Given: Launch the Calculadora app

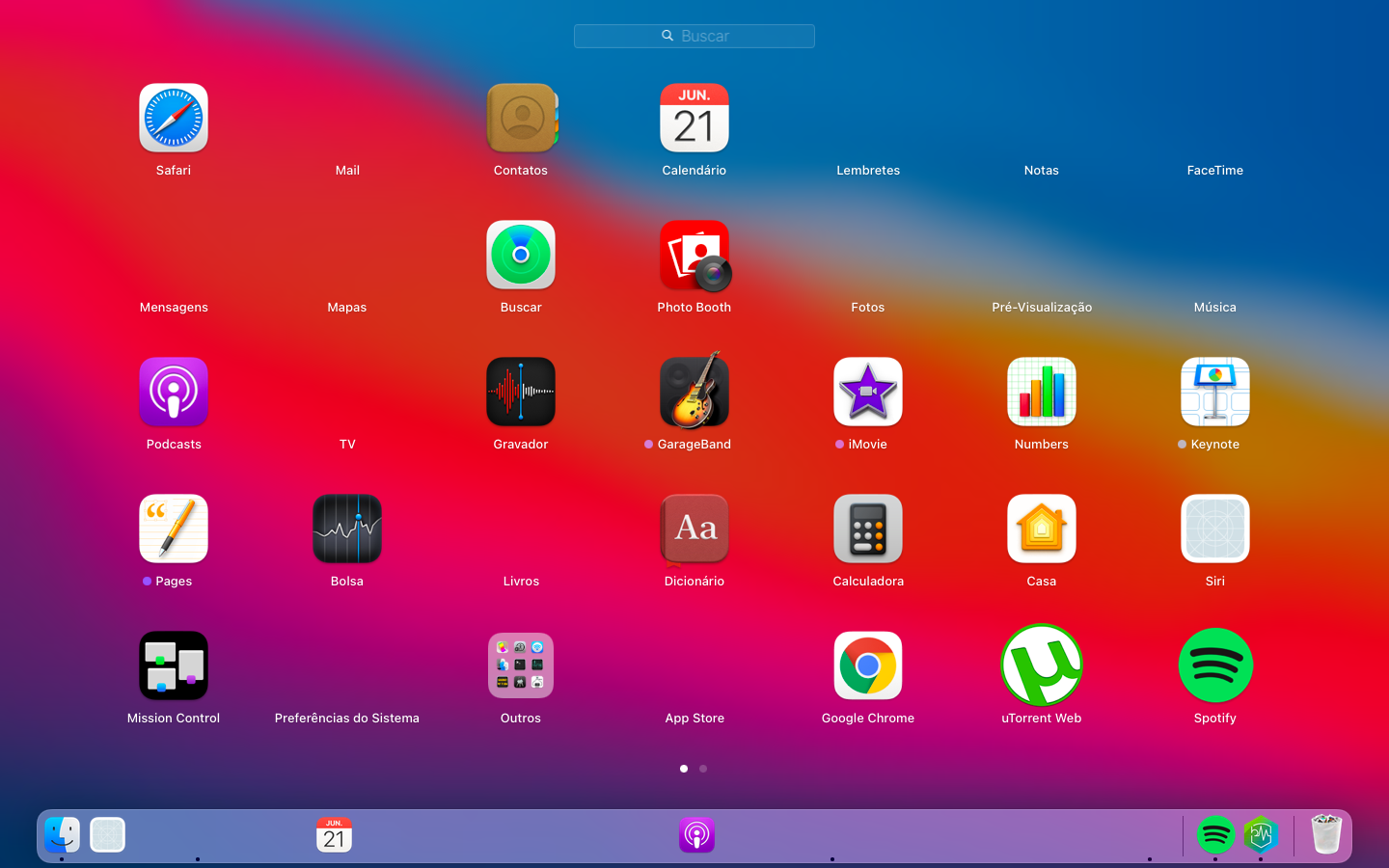Looking at the screenshot, I should 868,529.
